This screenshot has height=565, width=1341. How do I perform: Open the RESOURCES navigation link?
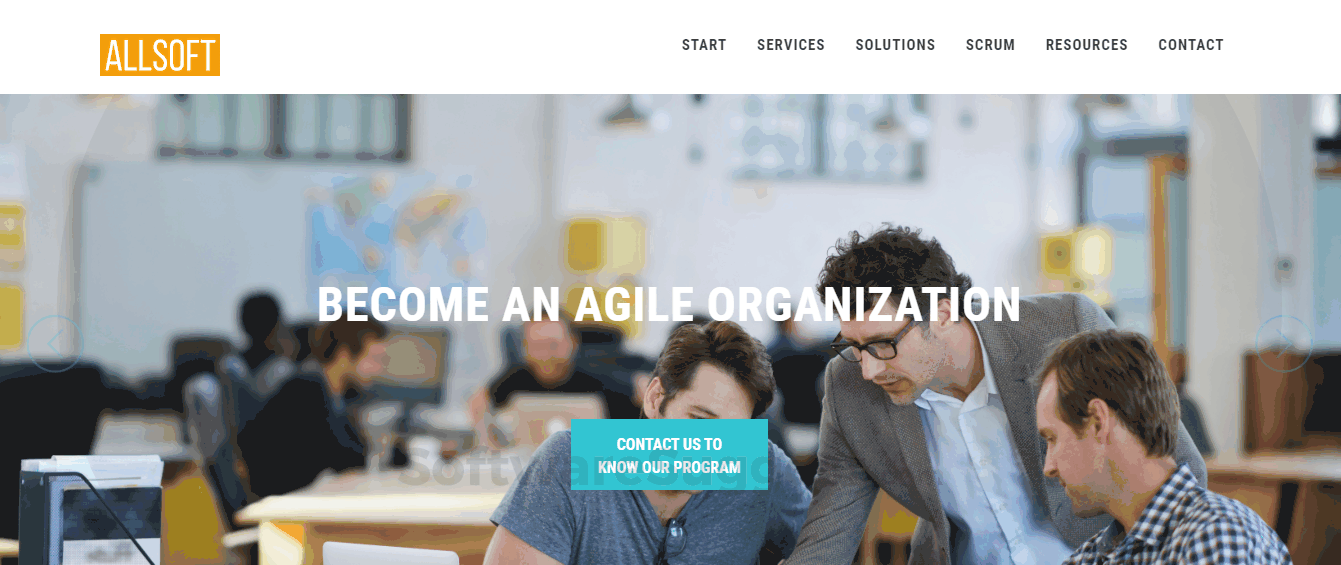[1087, 45]
